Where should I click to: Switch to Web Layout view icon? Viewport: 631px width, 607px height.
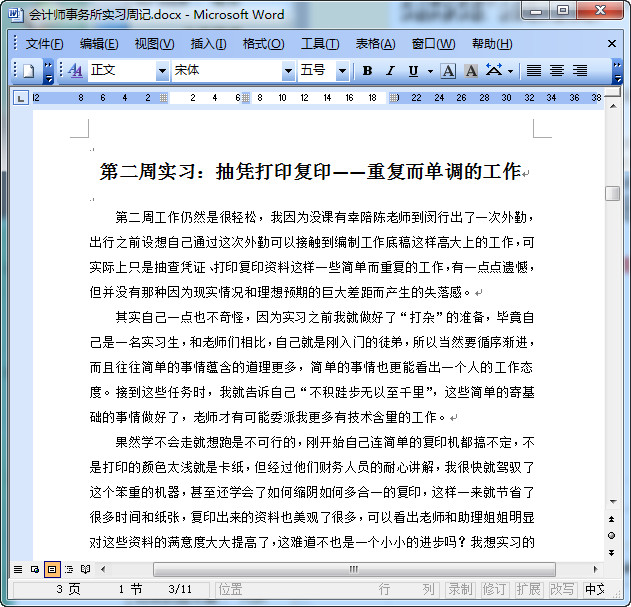click(35, 569)
